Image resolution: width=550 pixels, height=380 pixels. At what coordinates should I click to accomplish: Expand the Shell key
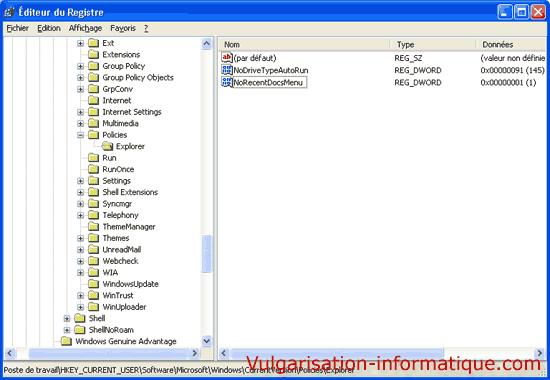click(x=67, y=318)
